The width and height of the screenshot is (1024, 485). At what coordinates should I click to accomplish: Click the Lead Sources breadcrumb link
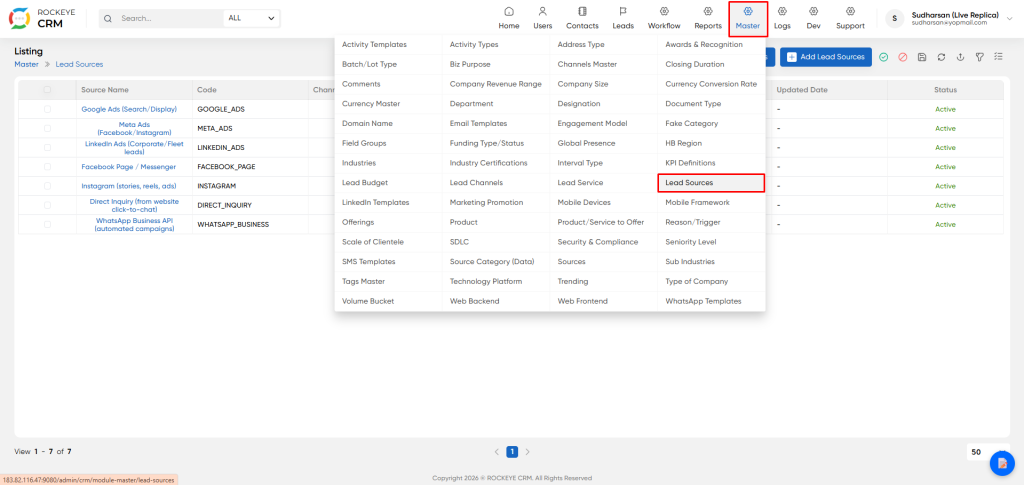tap(79, 65)
